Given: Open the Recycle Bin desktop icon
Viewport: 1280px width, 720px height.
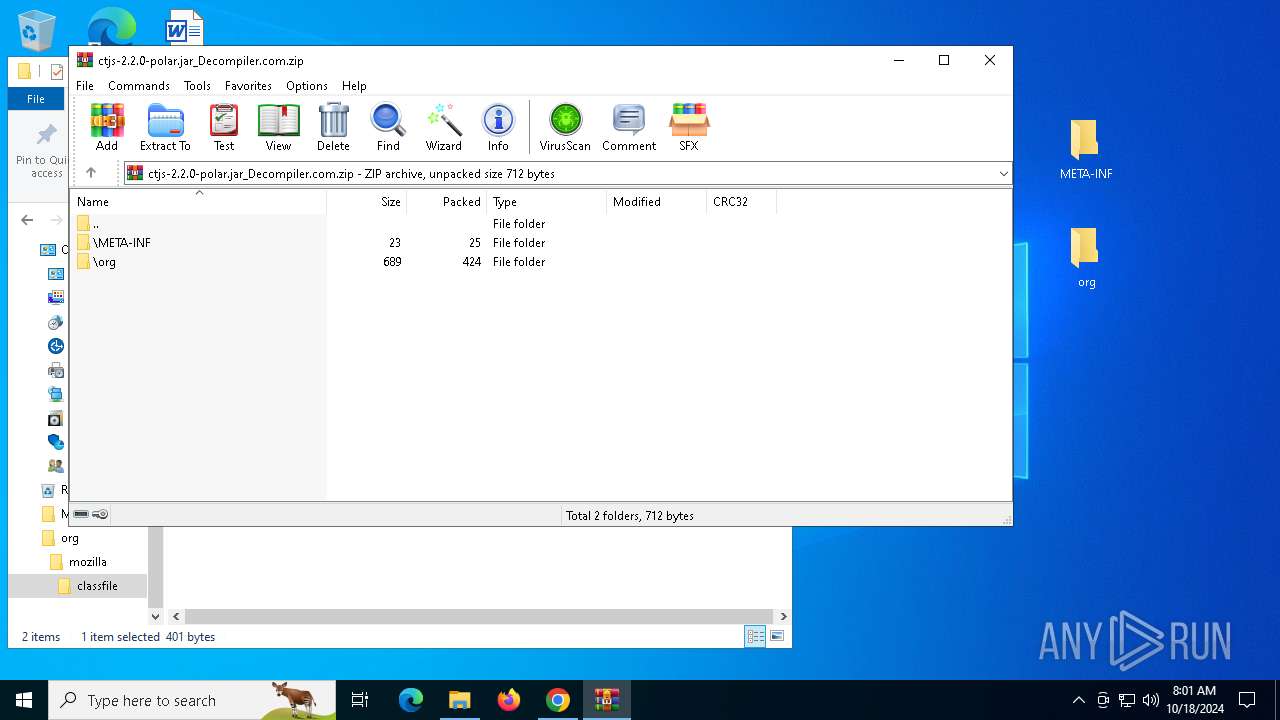Looking at the screenshot, I should pyautogui.click(x=37, y=29).
